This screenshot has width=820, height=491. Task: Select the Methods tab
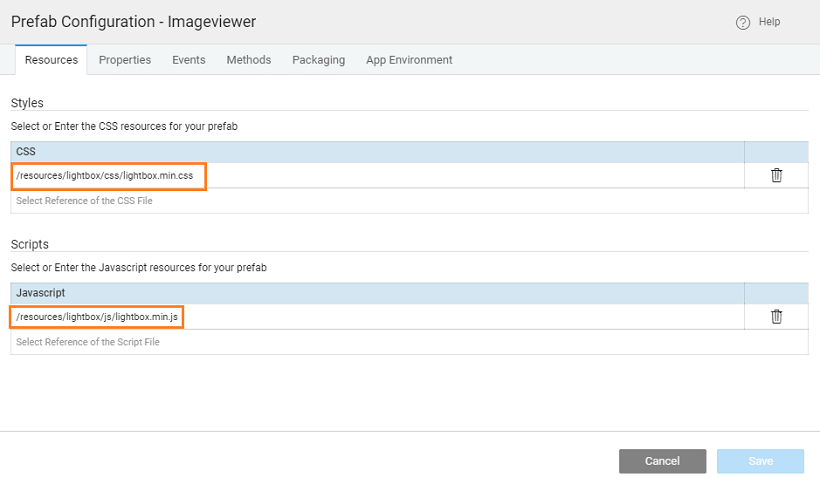pos(249,60)
